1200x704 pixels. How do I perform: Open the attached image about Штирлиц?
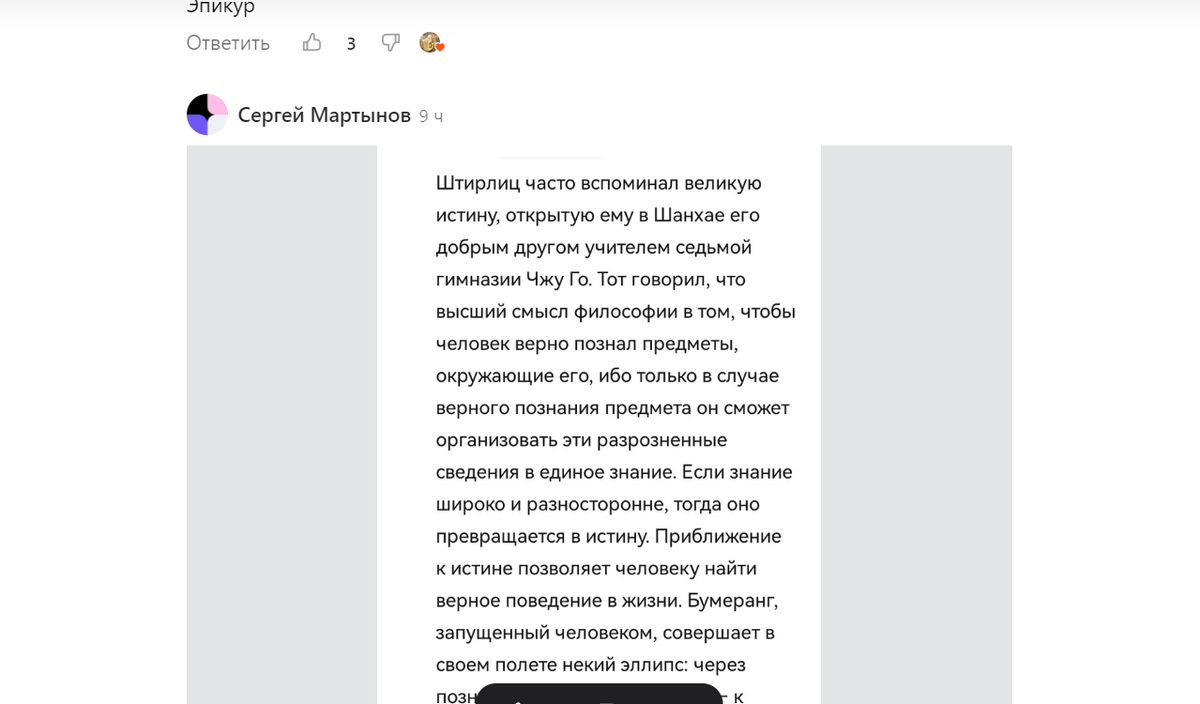coord(599,425)
